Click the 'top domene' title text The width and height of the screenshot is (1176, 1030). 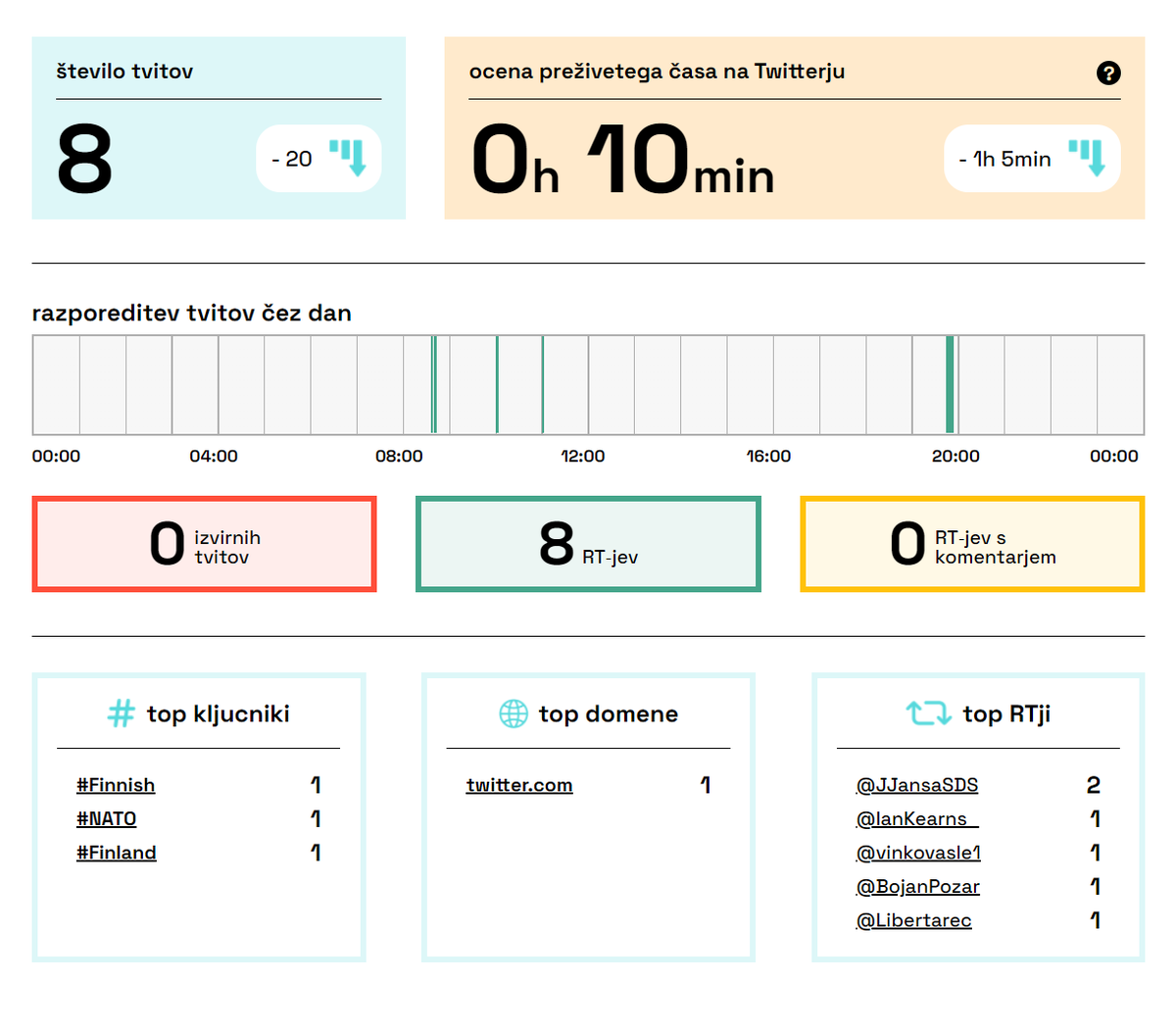[609, 713]
